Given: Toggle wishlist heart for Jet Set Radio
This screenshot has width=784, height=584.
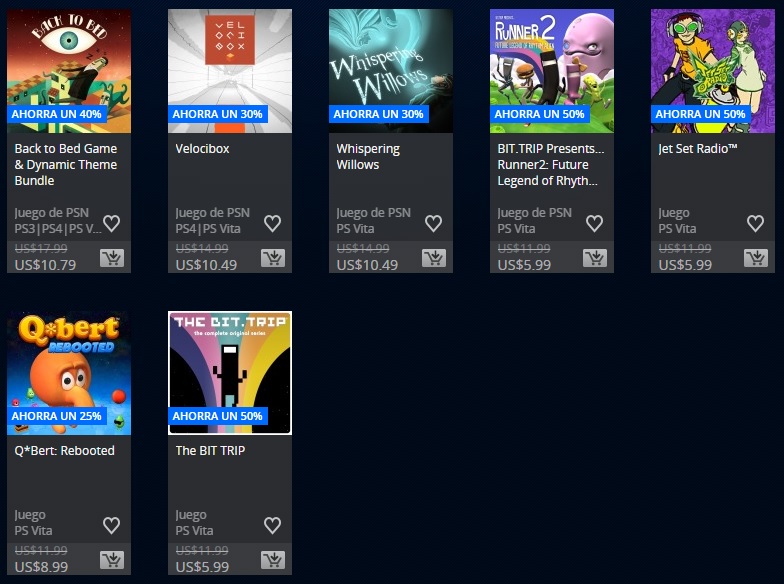Looking at the screenshot, I should pos(756,223).
